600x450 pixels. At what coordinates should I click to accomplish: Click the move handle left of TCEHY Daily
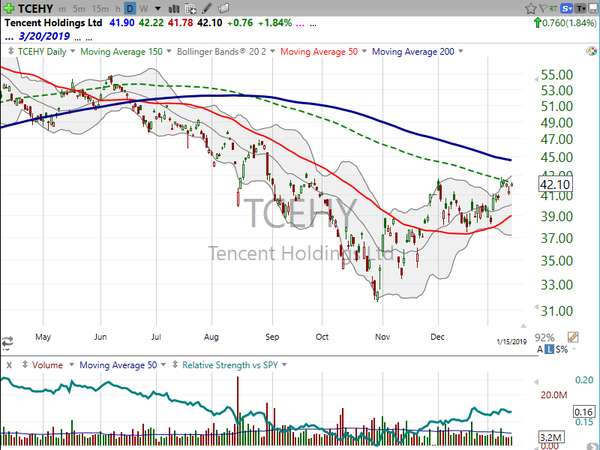[11, 51]
